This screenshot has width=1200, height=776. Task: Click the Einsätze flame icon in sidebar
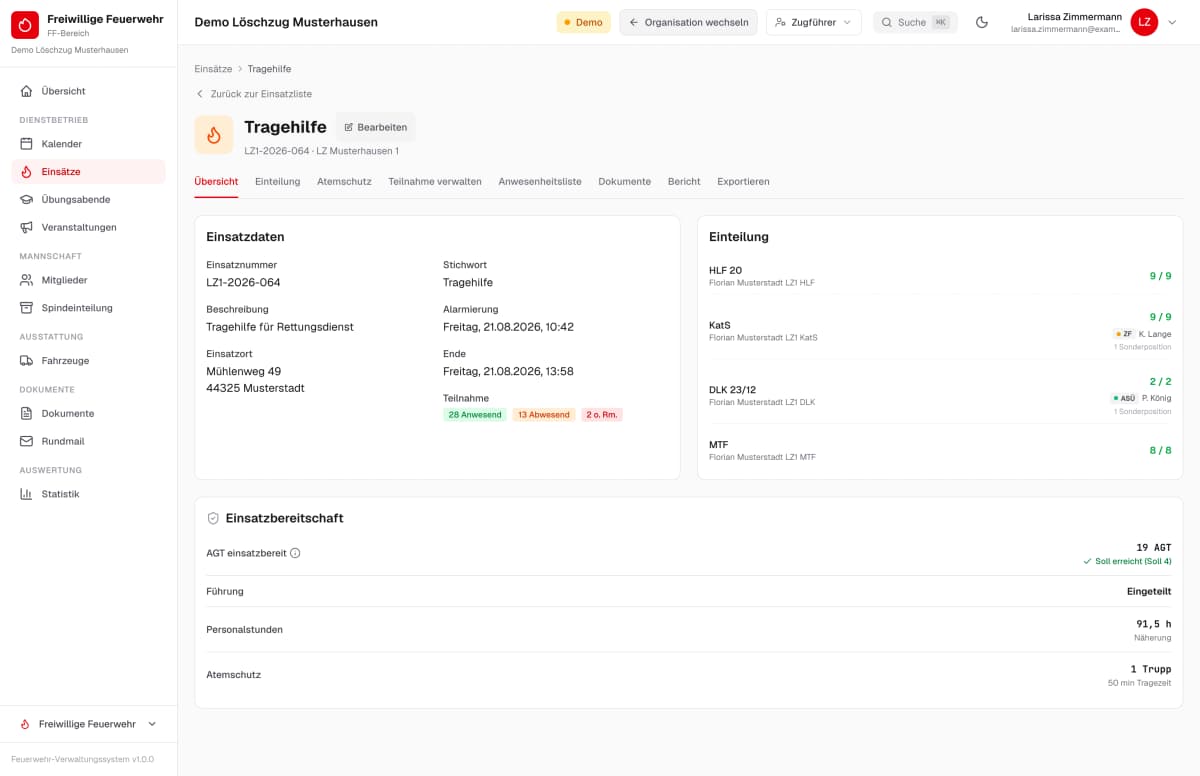click(x=27, y=172)
